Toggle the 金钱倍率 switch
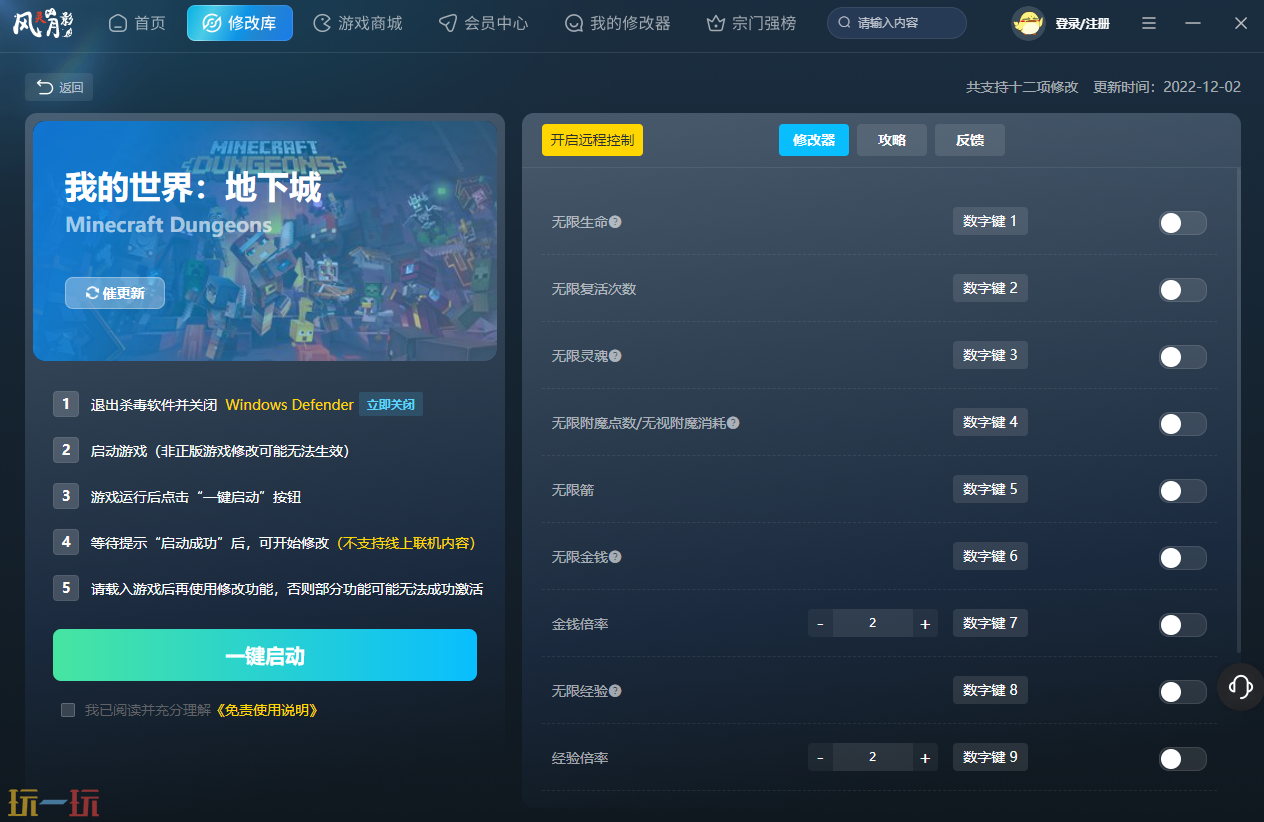The height and width of the screenshot is (822, 1264). tap(1182, 625)
